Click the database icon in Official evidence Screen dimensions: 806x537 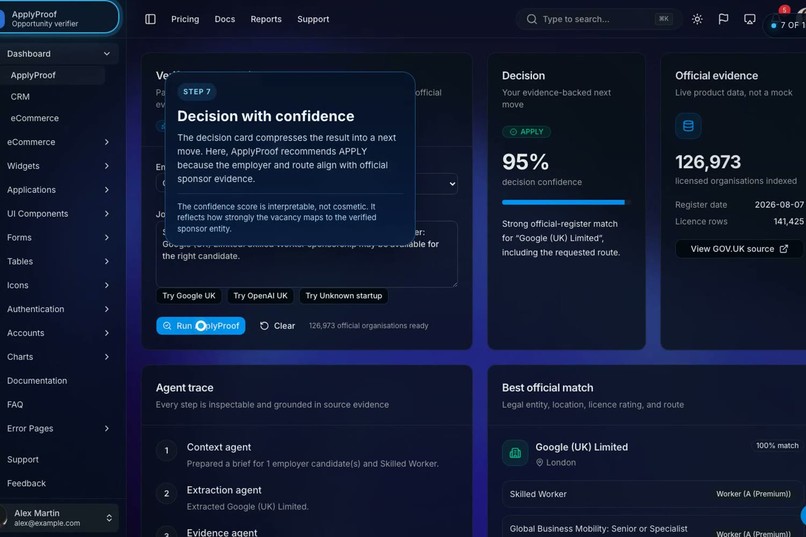click(688, 126)
